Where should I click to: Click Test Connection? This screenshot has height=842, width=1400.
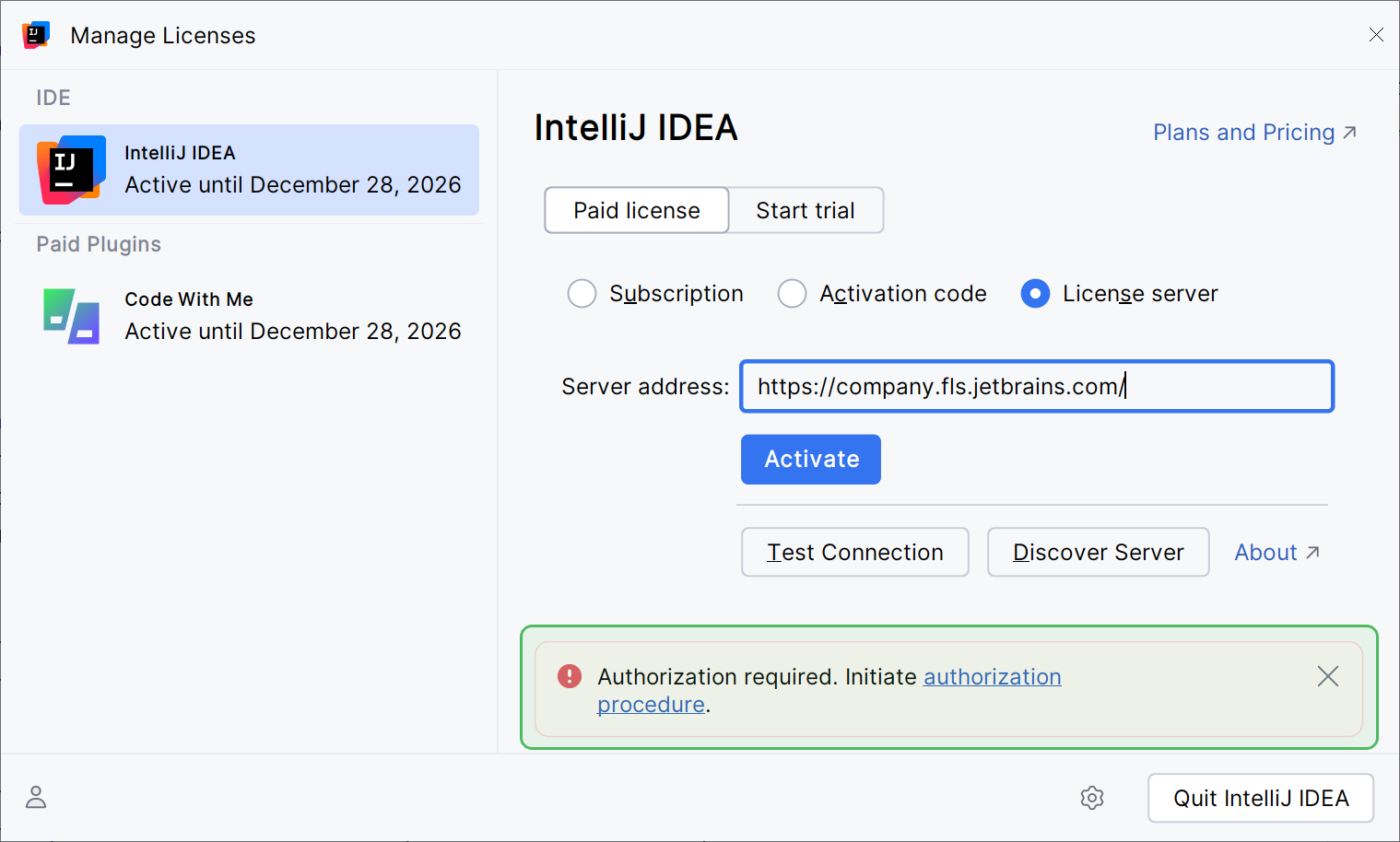pyautogui.click(x=853, y=552)
